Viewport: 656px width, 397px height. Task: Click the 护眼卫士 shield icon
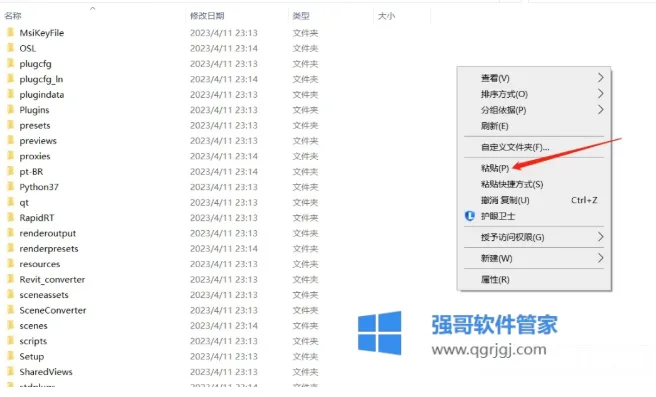coord(470,216)
